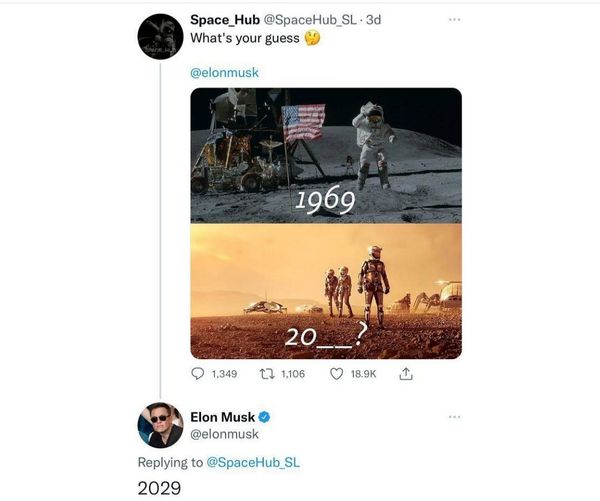Click the blue verified badge
Viewport: 600px width, 501px height.
click(266, 416)
